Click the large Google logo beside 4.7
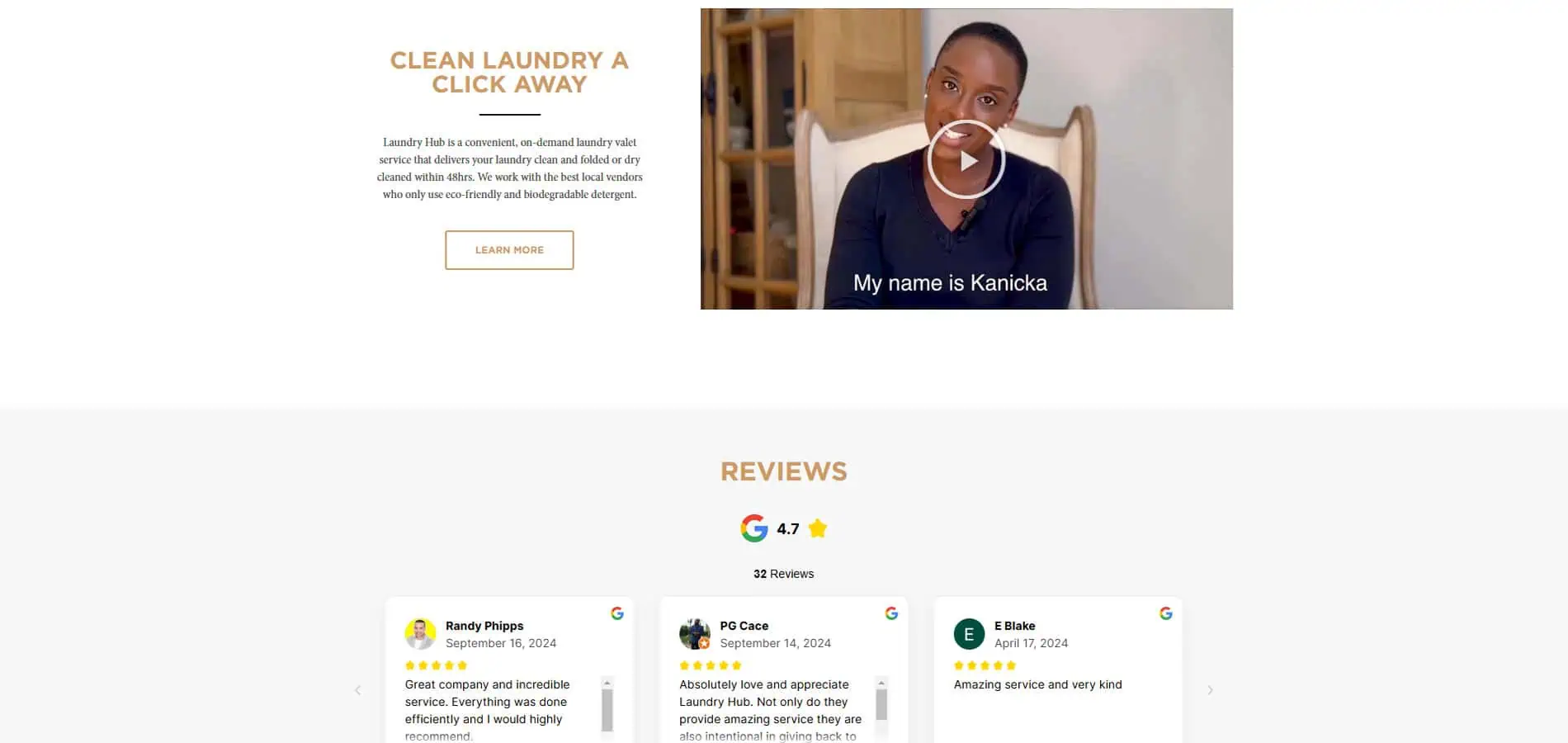 [754, 528]
